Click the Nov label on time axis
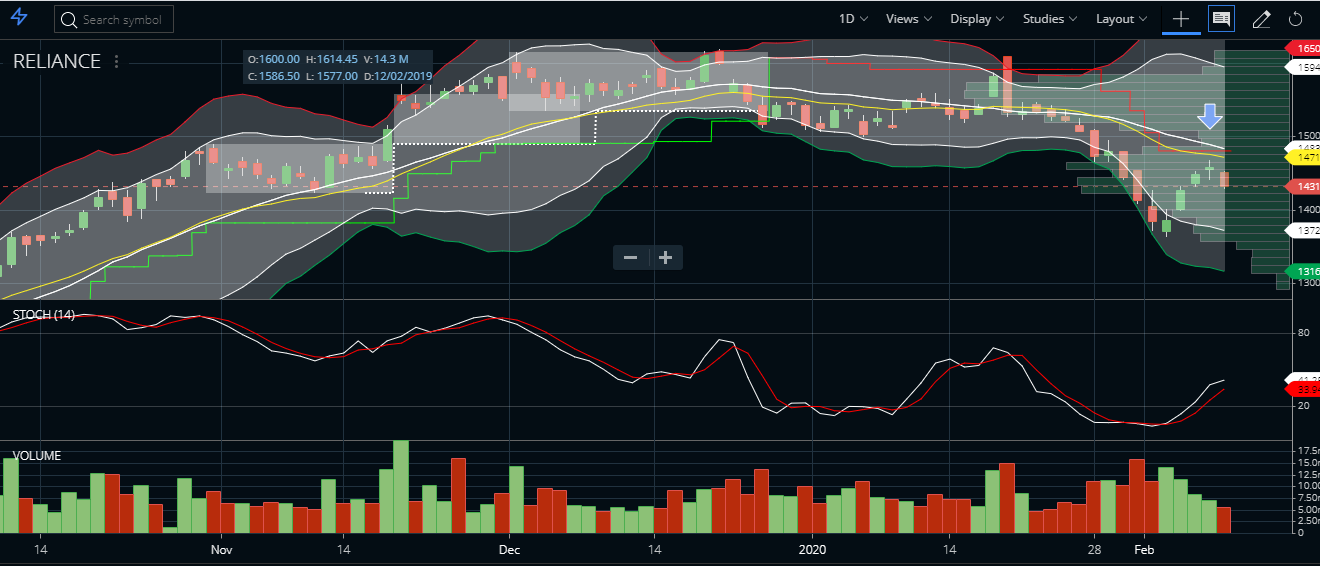The image size is (1320, 566). point(222,550)
